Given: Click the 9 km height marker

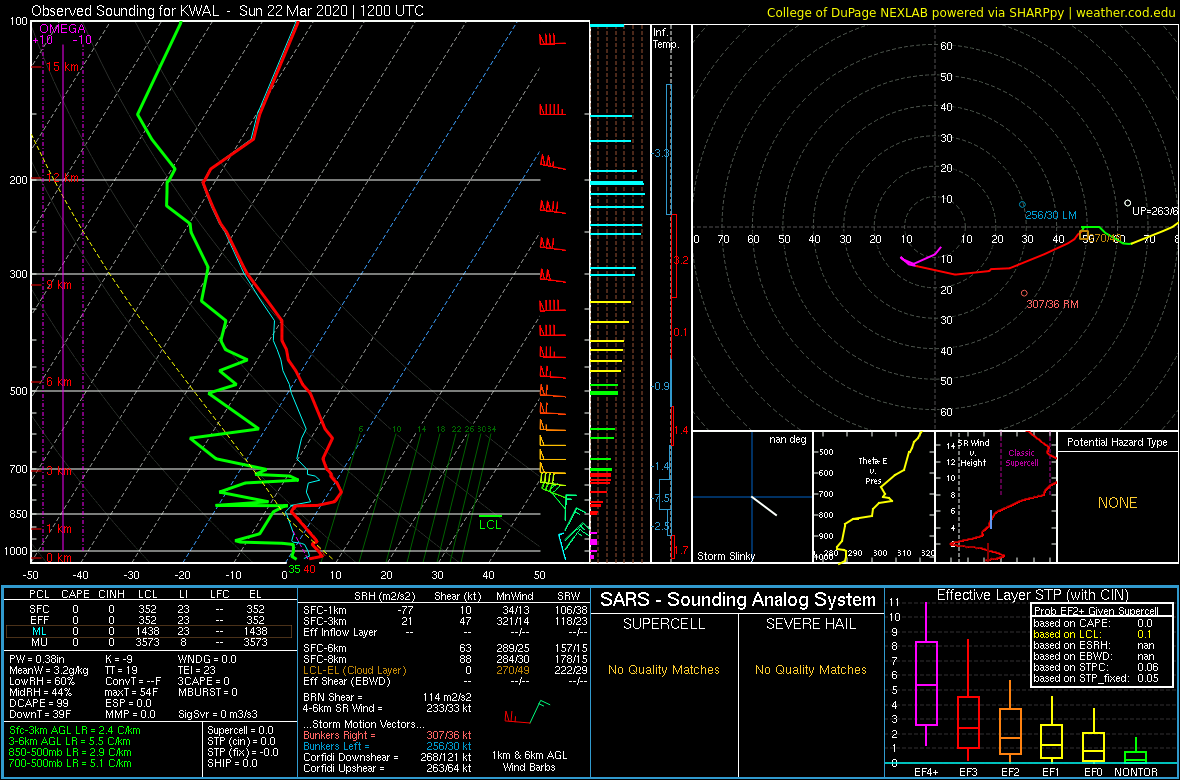Looking at the screenshot, I should point(53,285).
